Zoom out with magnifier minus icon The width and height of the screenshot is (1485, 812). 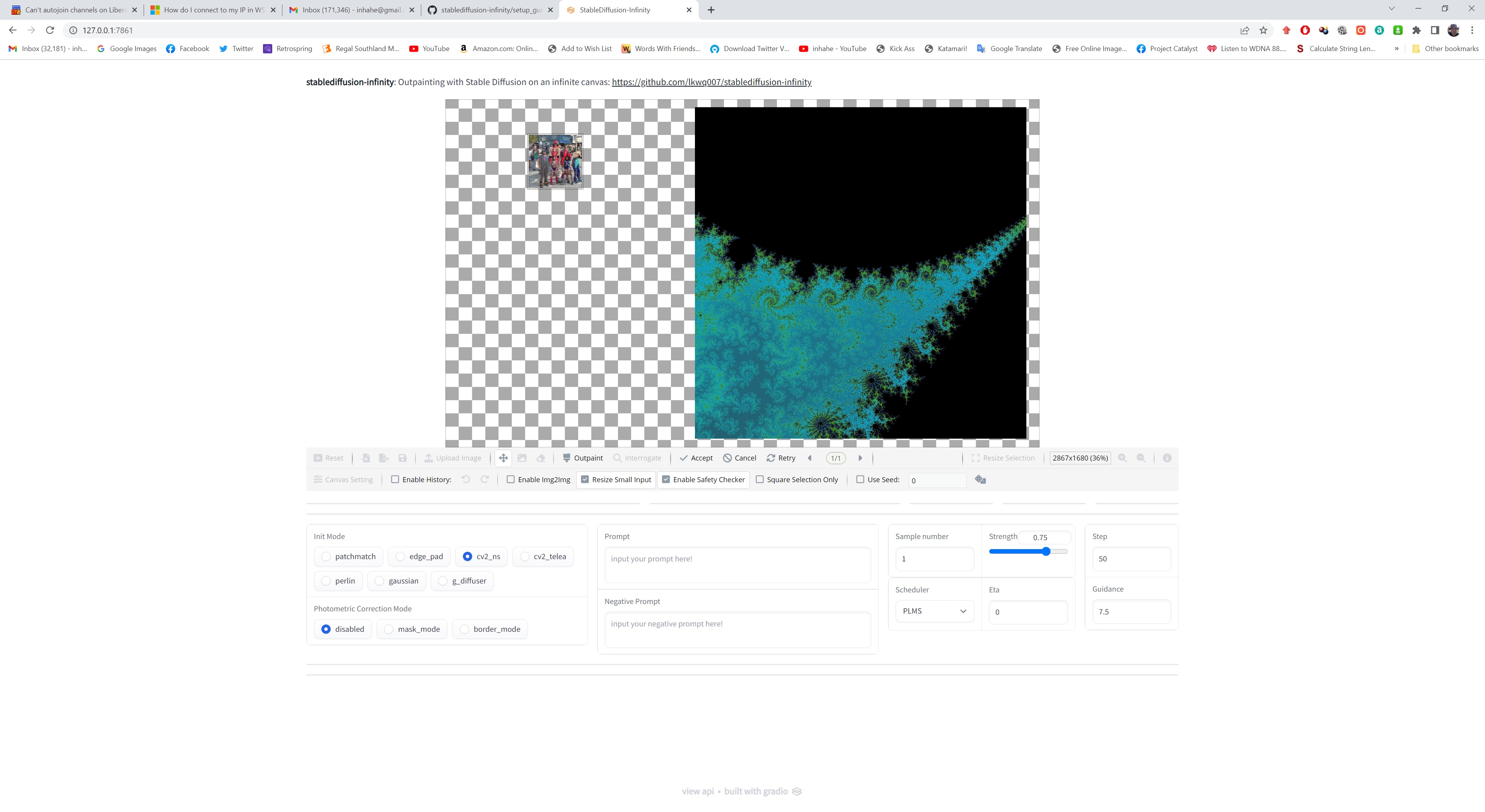point(1141,458)
